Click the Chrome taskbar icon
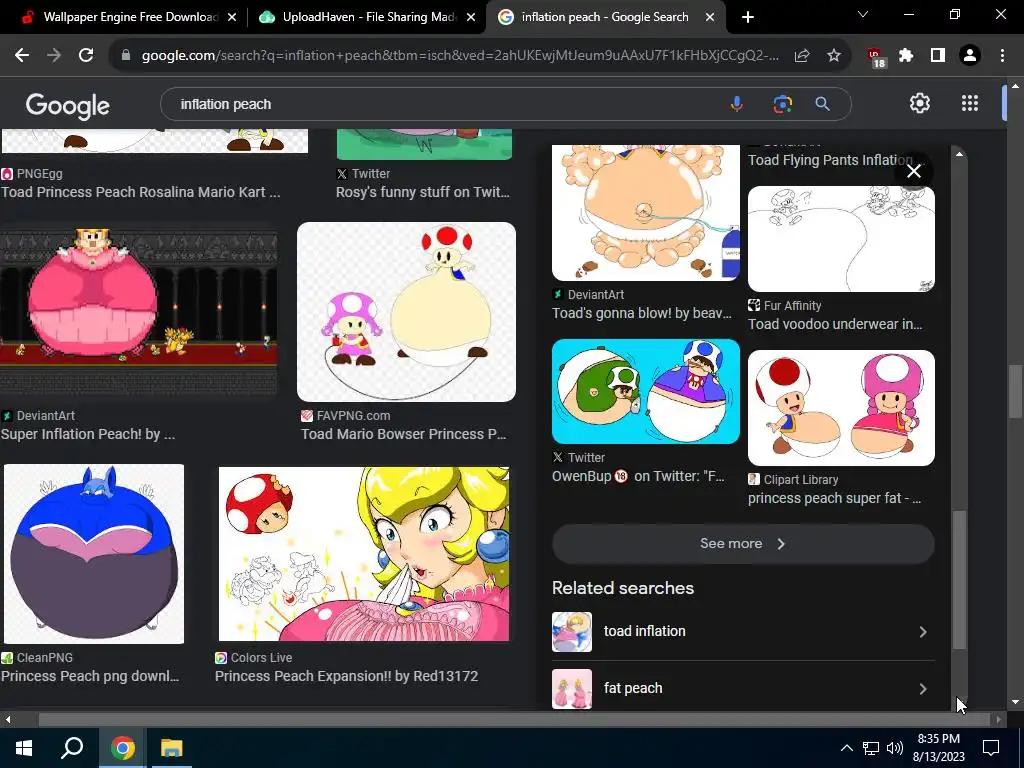The height and width of the screenshot is (768, 1024). pyautogui.click(x=122, y=748)
